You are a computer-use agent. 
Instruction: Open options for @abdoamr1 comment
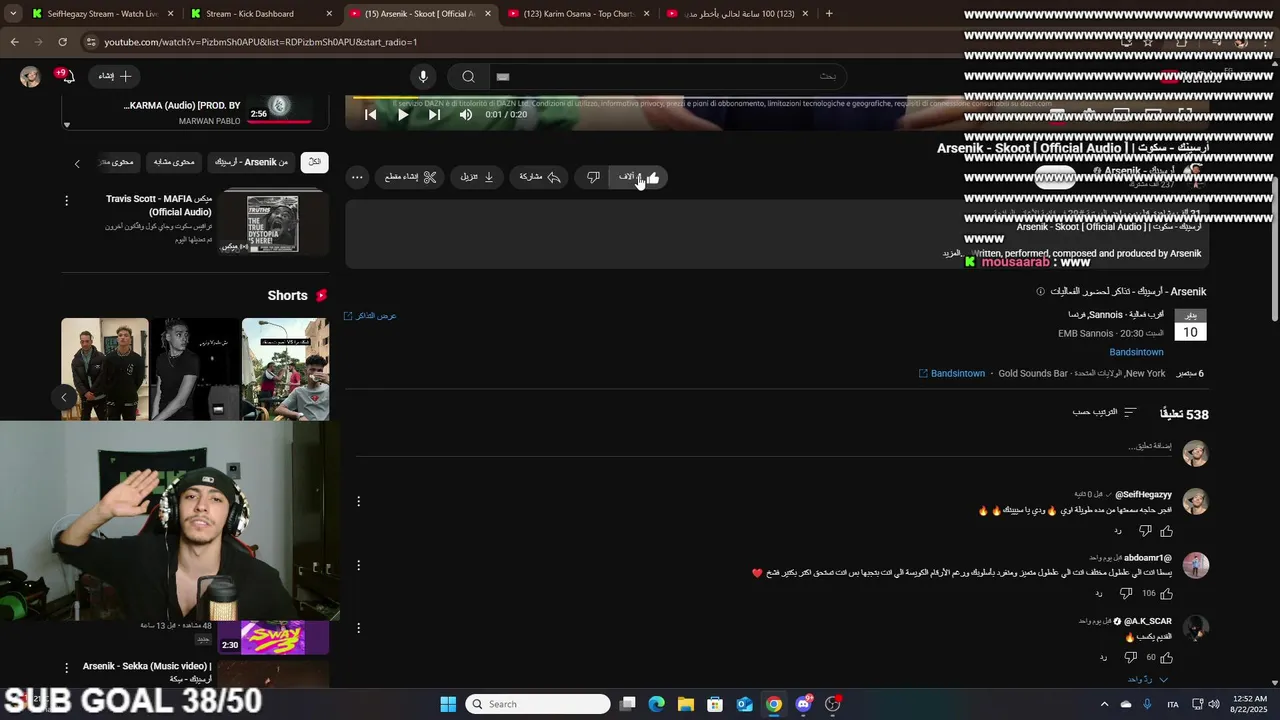coord(358,565)
